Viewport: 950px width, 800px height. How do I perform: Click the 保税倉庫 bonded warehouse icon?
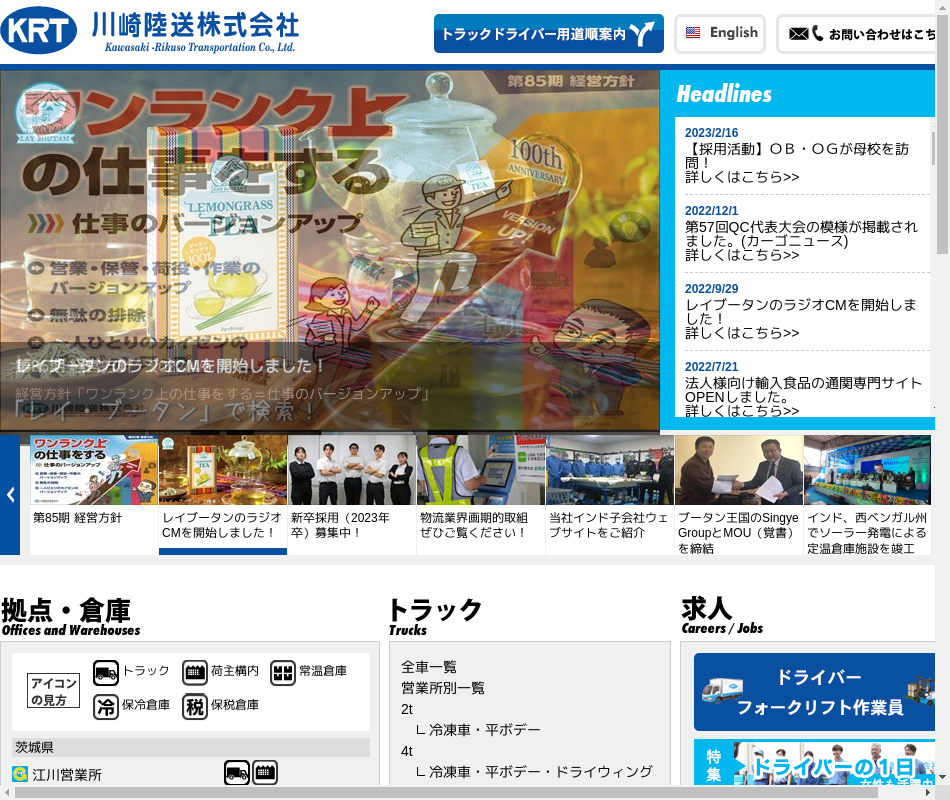point(194,707)
